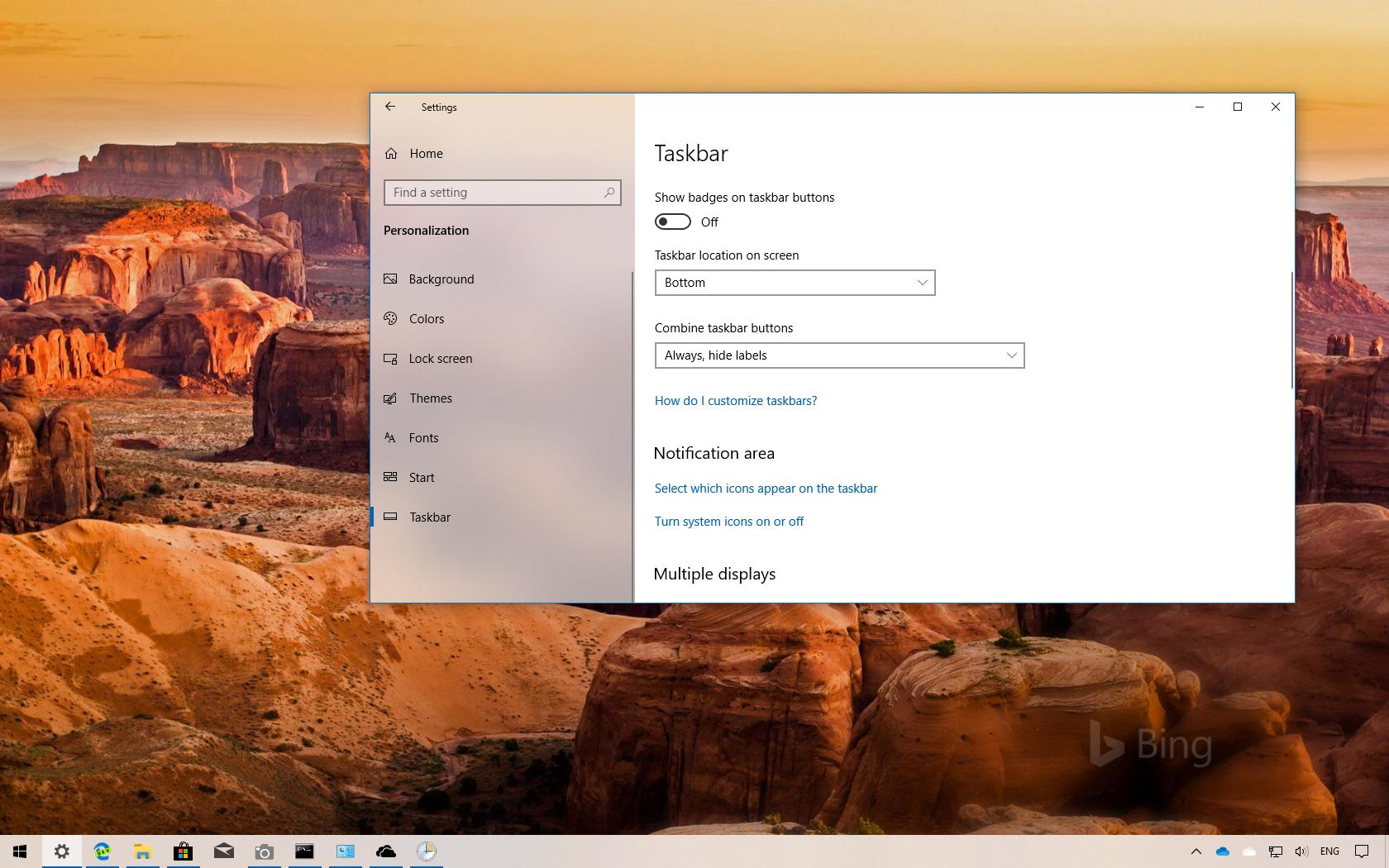Open the Colors personalization page
Image resolution: width=1389 pixels, height=868 pixels.
point(501,319)
